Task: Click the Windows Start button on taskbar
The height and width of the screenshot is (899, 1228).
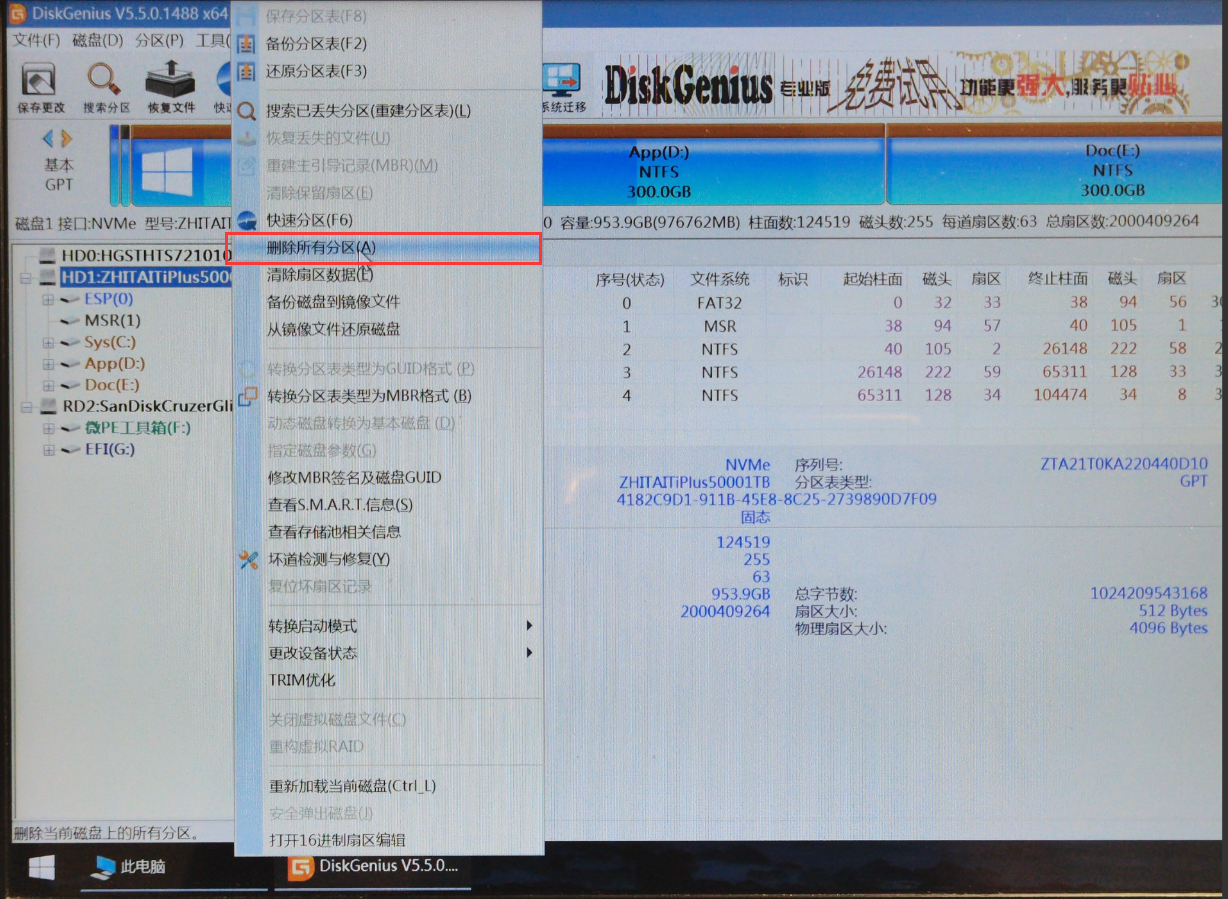Action: pyautogui.click(x=42, y=866)
